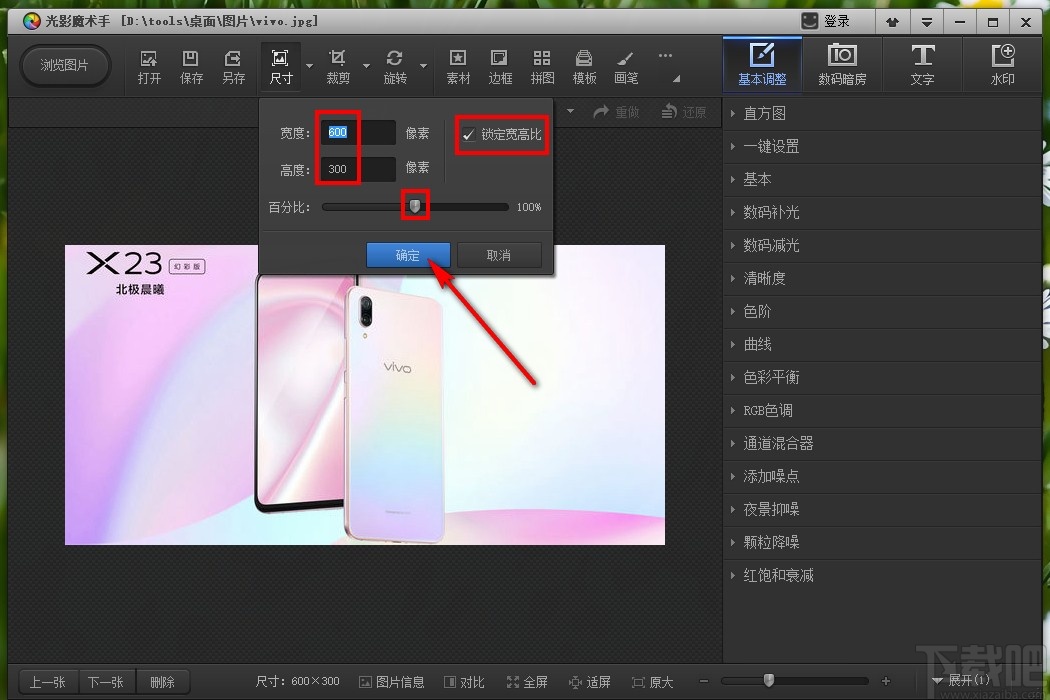View original size with 原大

coord(652,682)
